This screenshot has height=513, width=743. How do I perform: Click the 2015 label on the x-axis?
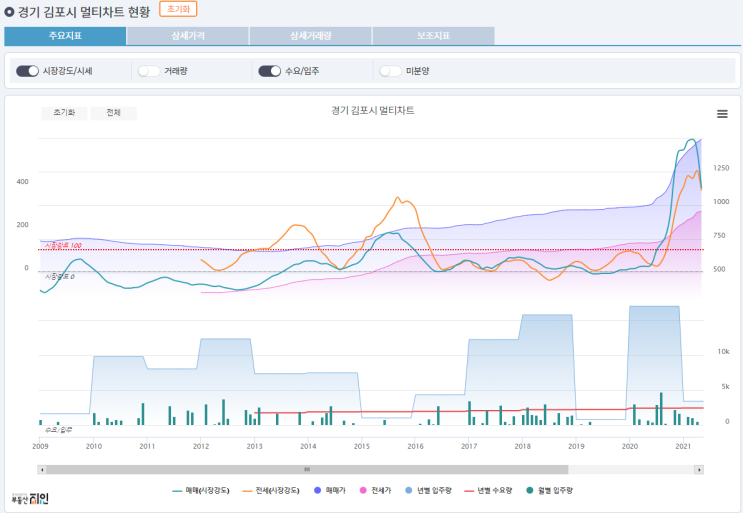[x=362, y=446]
